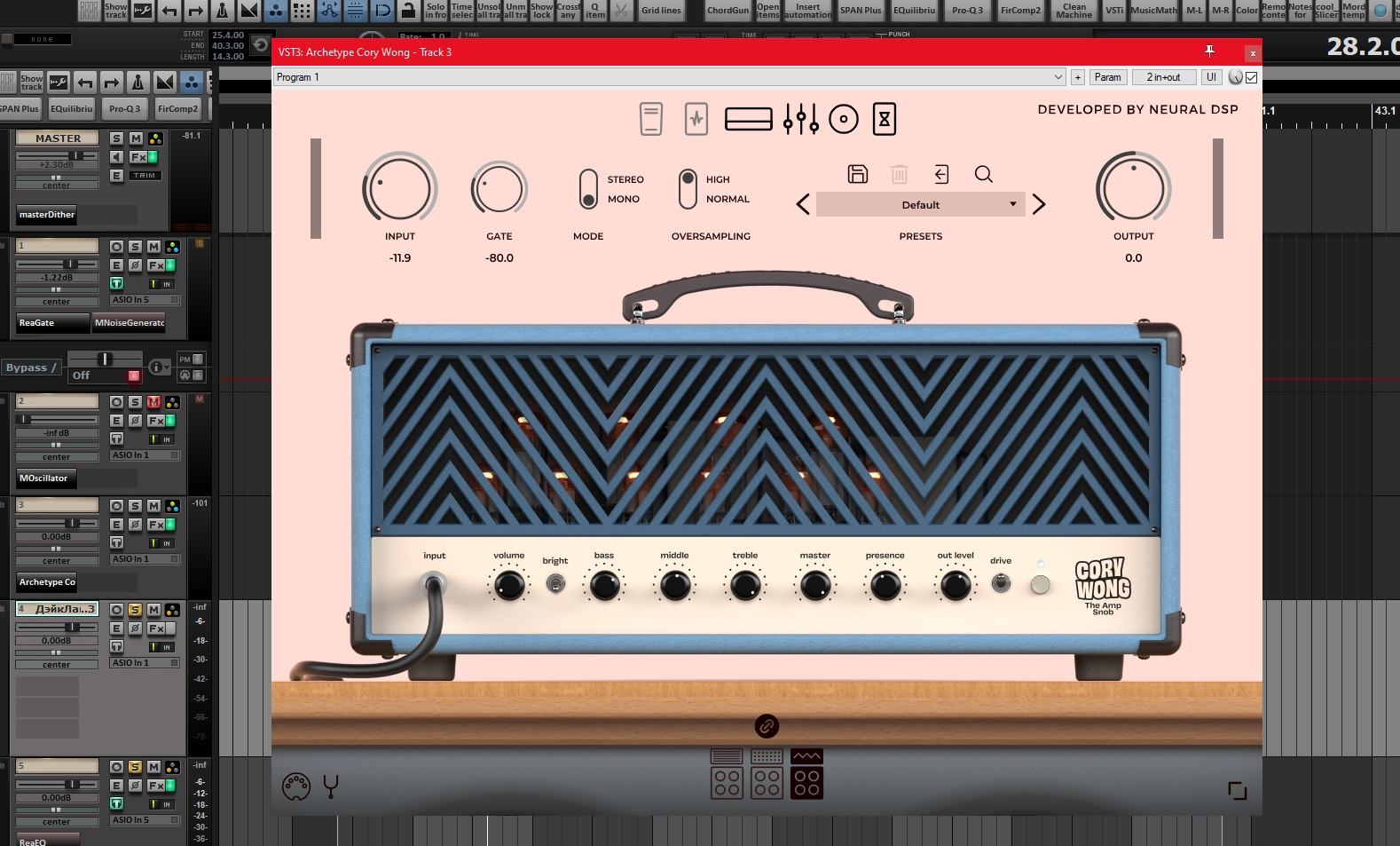Viewport: 1400px width, 846px height.
Task: Open the ReaGate FX on track 1
Action: (52, 323)
